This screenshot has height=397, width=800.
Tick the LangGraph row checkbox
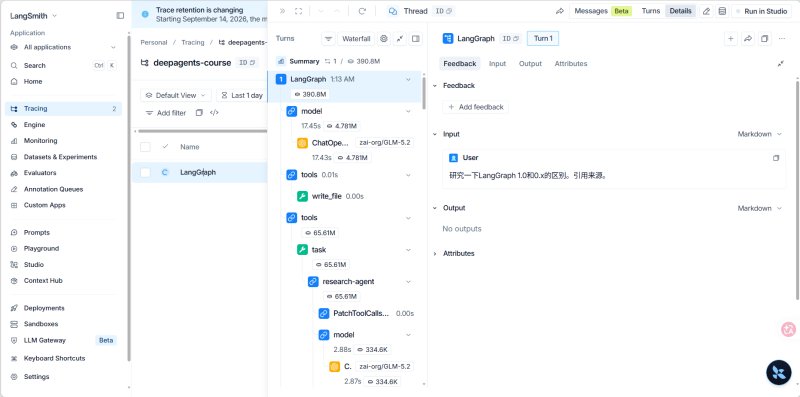(145, 172)
